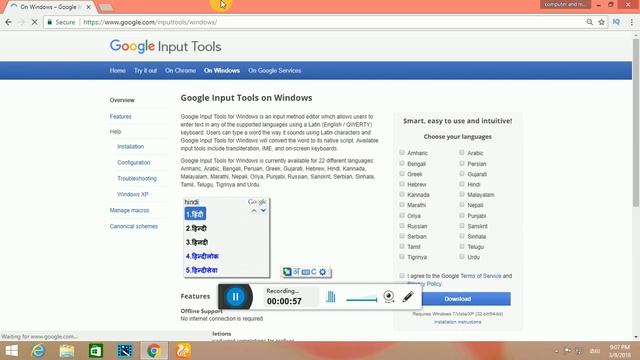Click the Hindi letter icon in IME toolbar

tap(297, 272)
